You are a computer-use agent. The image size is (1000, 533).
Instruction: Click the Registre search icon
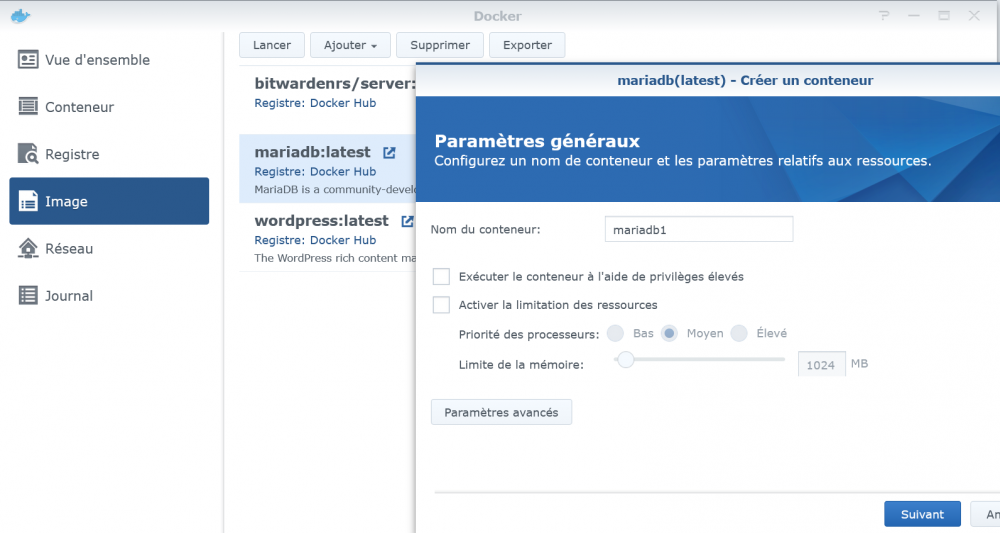click(28, 154)
